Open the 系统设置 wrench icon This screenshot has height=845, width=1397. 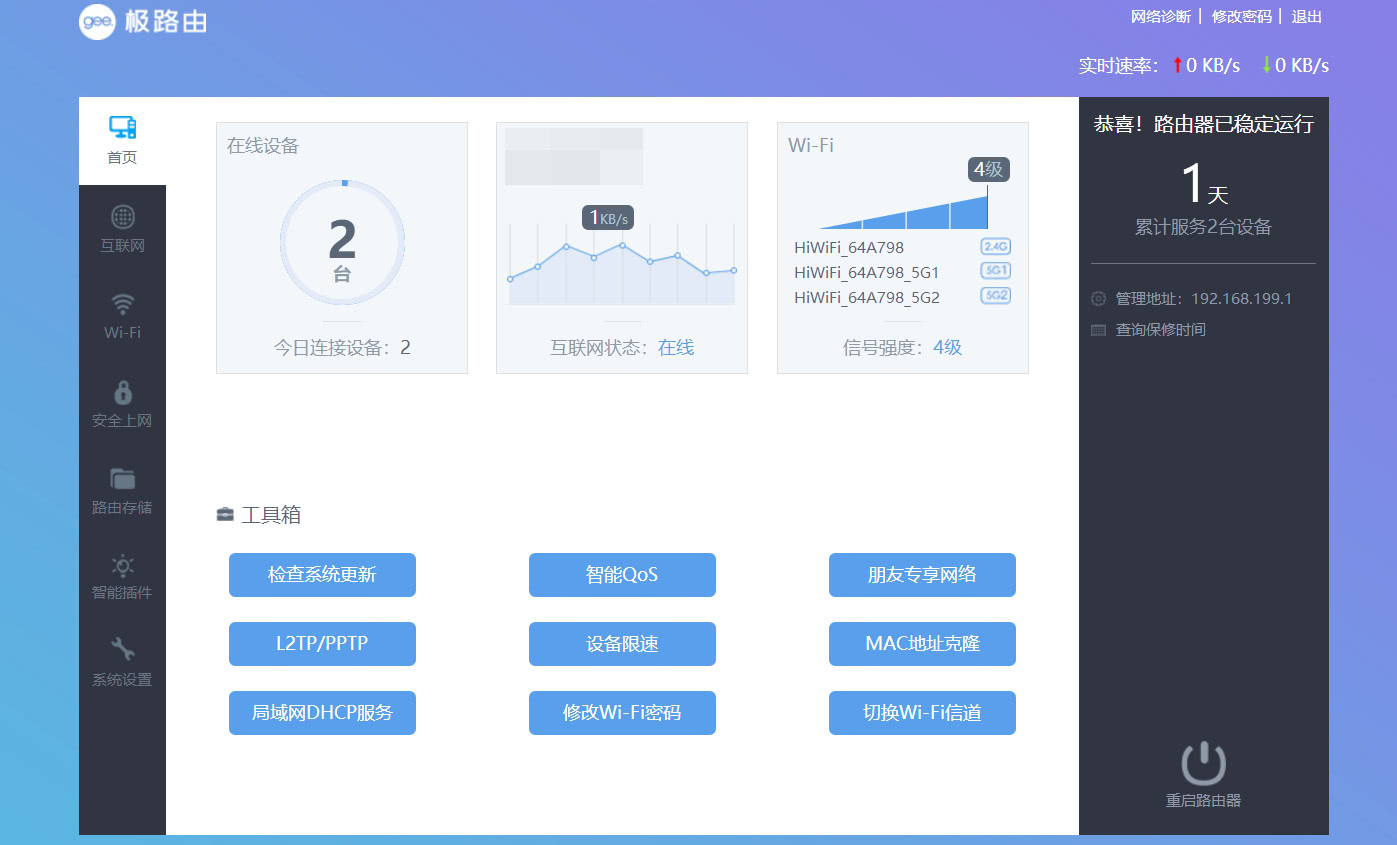122,649
